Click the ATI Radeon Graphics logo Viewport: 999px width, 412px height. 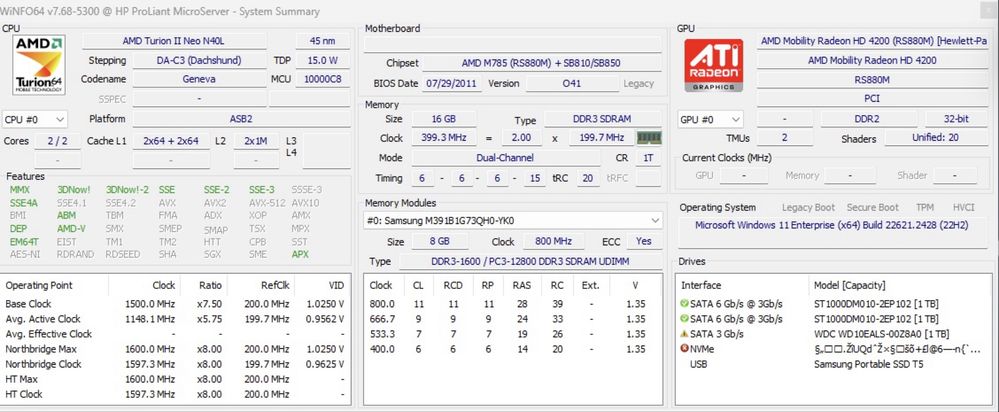(x=714, y=65)
